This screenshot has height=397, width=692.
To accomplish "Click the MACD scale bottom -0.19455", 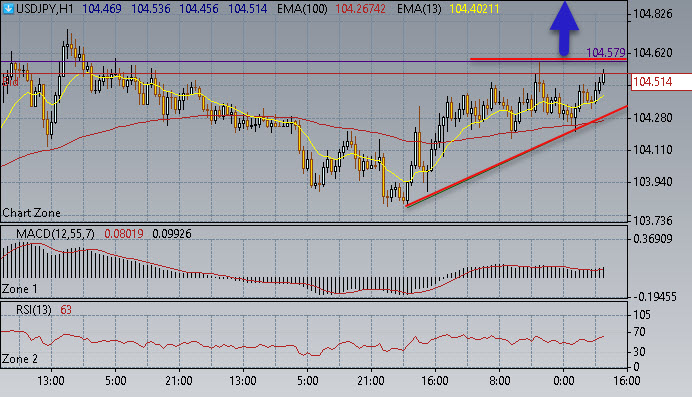I will pyautogui.click(x=654, y=297).
